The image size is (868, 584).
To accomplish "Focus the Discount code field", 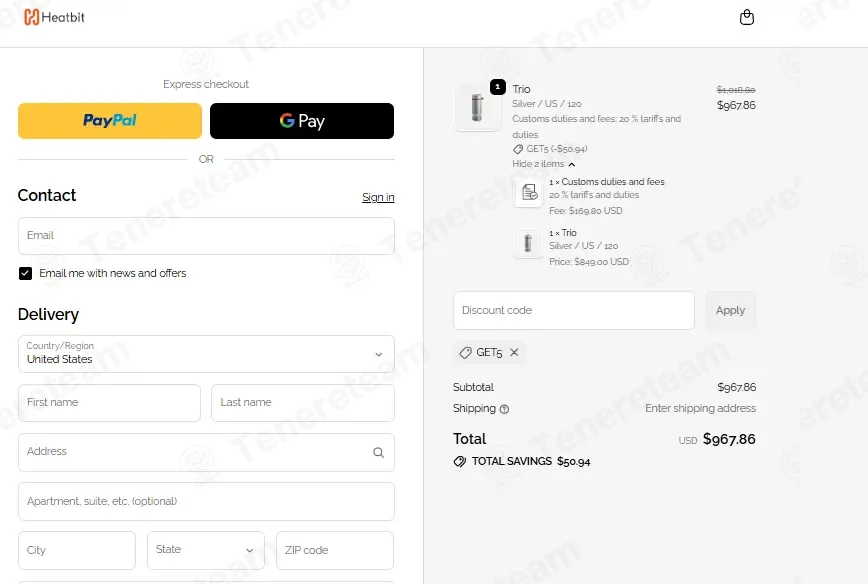I will pos(574,311).
